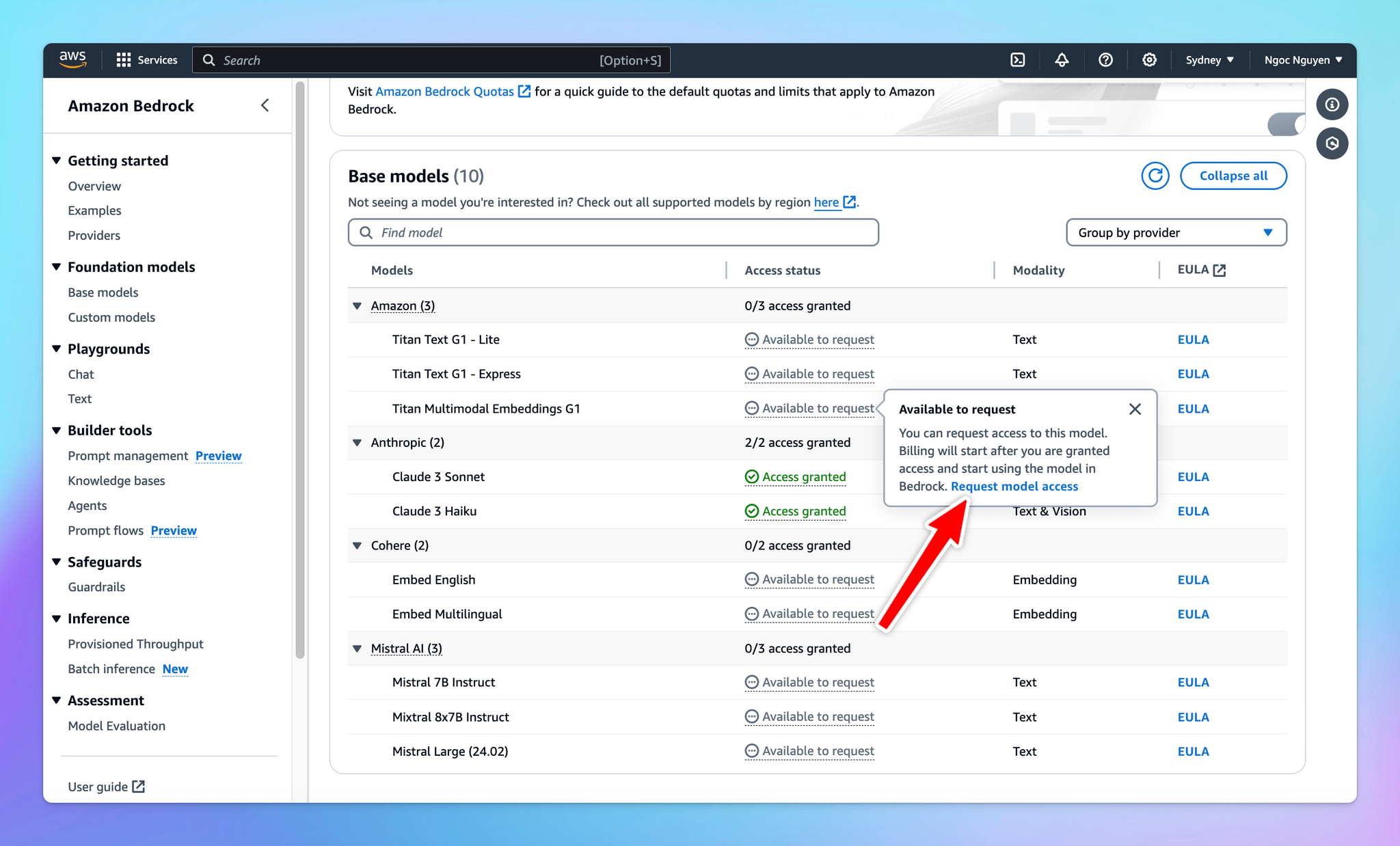Go to Overview in the sidebar
This screenshot has height=846, width=1400.
pos(94,186)
